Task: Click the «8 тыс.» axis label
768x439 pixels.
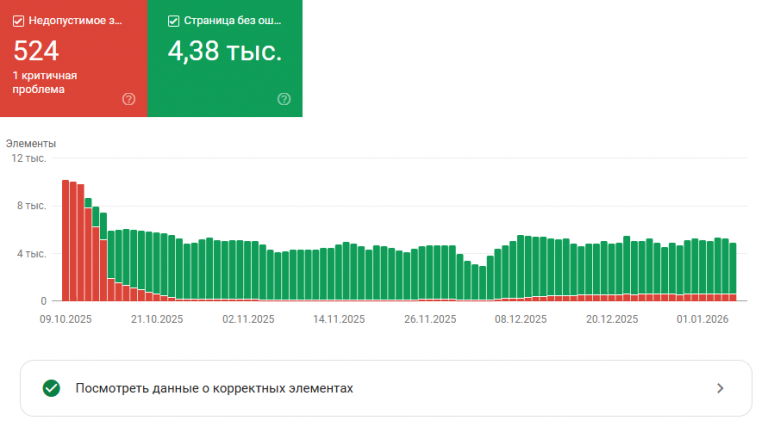Action: click(32, 206)
